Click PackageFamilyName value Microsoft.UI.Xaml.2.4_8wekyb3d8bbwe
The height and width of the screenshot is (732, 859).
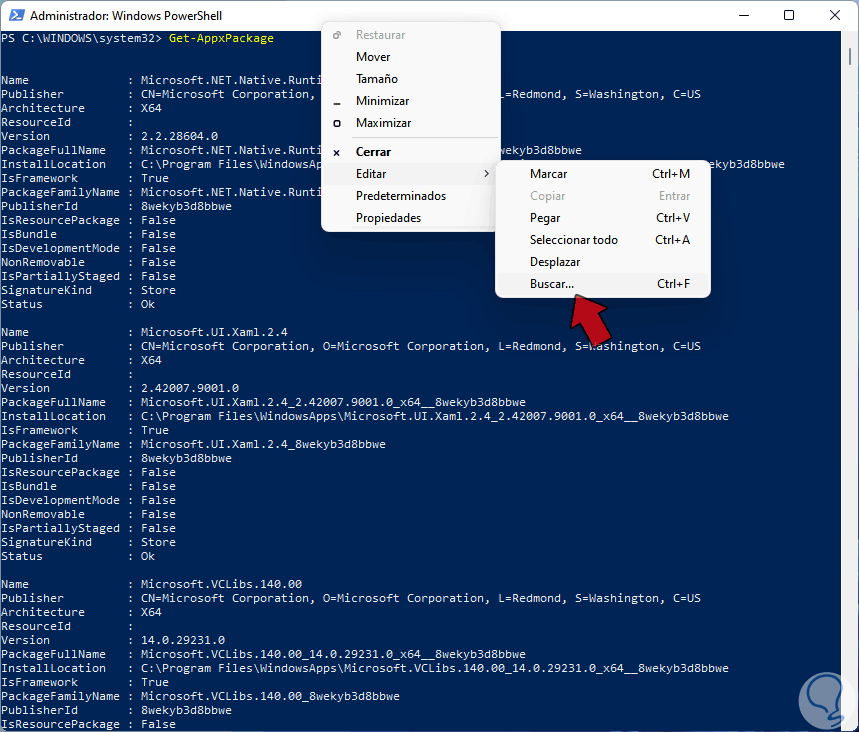(263, 444)
